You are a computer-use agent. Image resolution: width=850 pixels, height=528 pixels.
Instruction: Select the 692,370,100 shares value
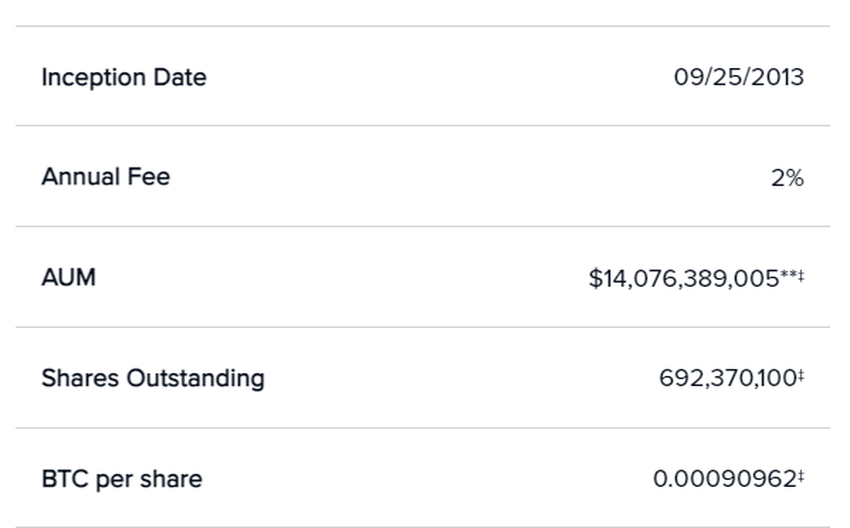click(727, 379)
